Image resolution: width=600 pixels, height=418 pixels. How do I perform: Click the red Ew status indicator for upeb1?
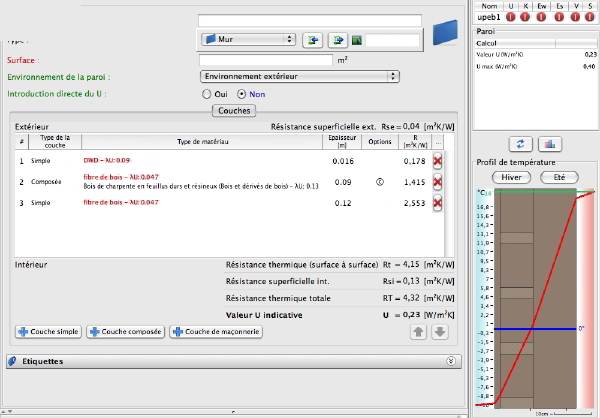point(541,17)
